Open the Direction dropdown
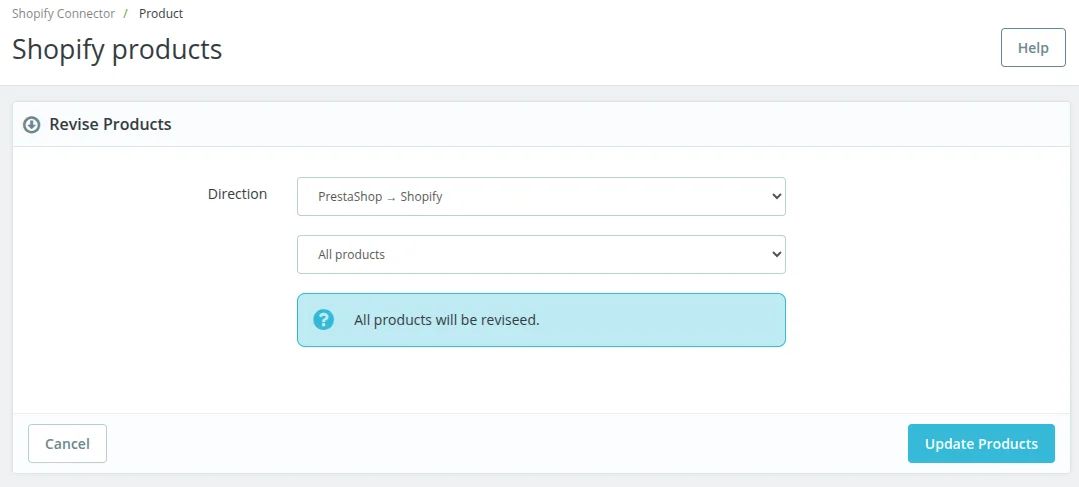 tap(541, 197)
